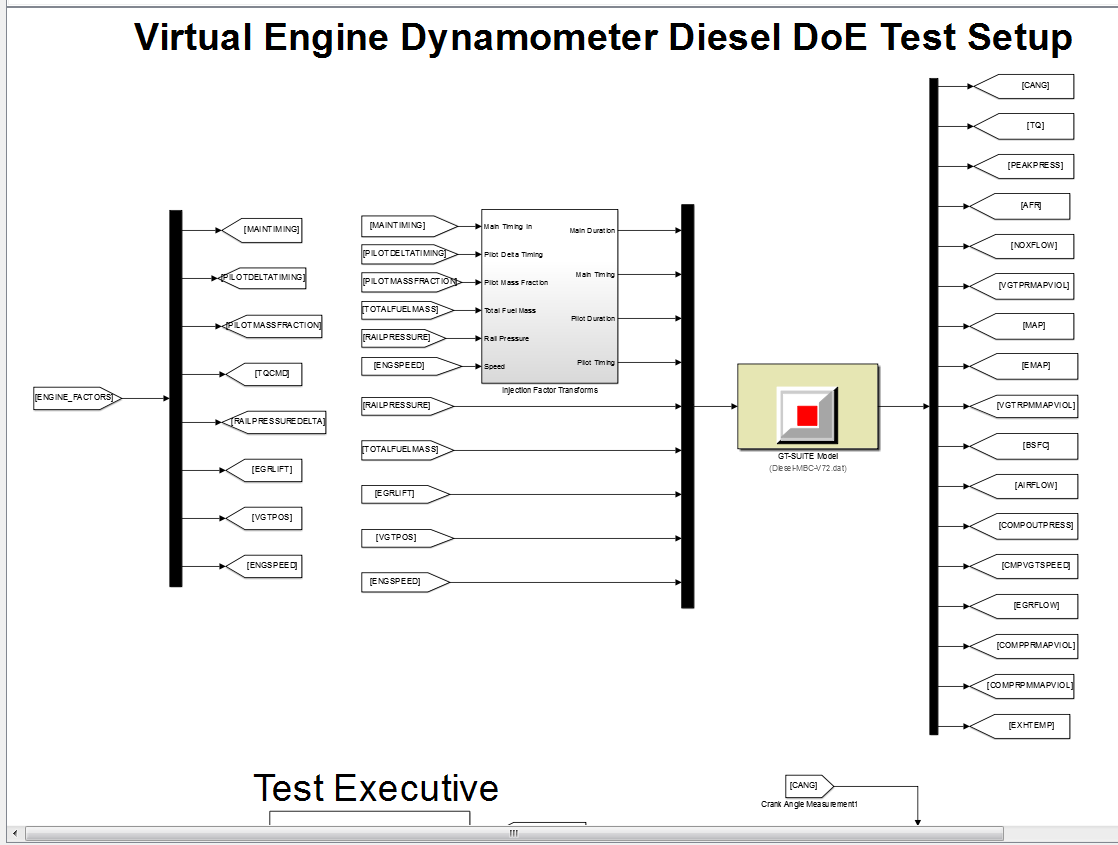1118x845 pixels.
Task: Click the RAILPRESSUREDELTA tag block
Action: [x=278, y=422]
